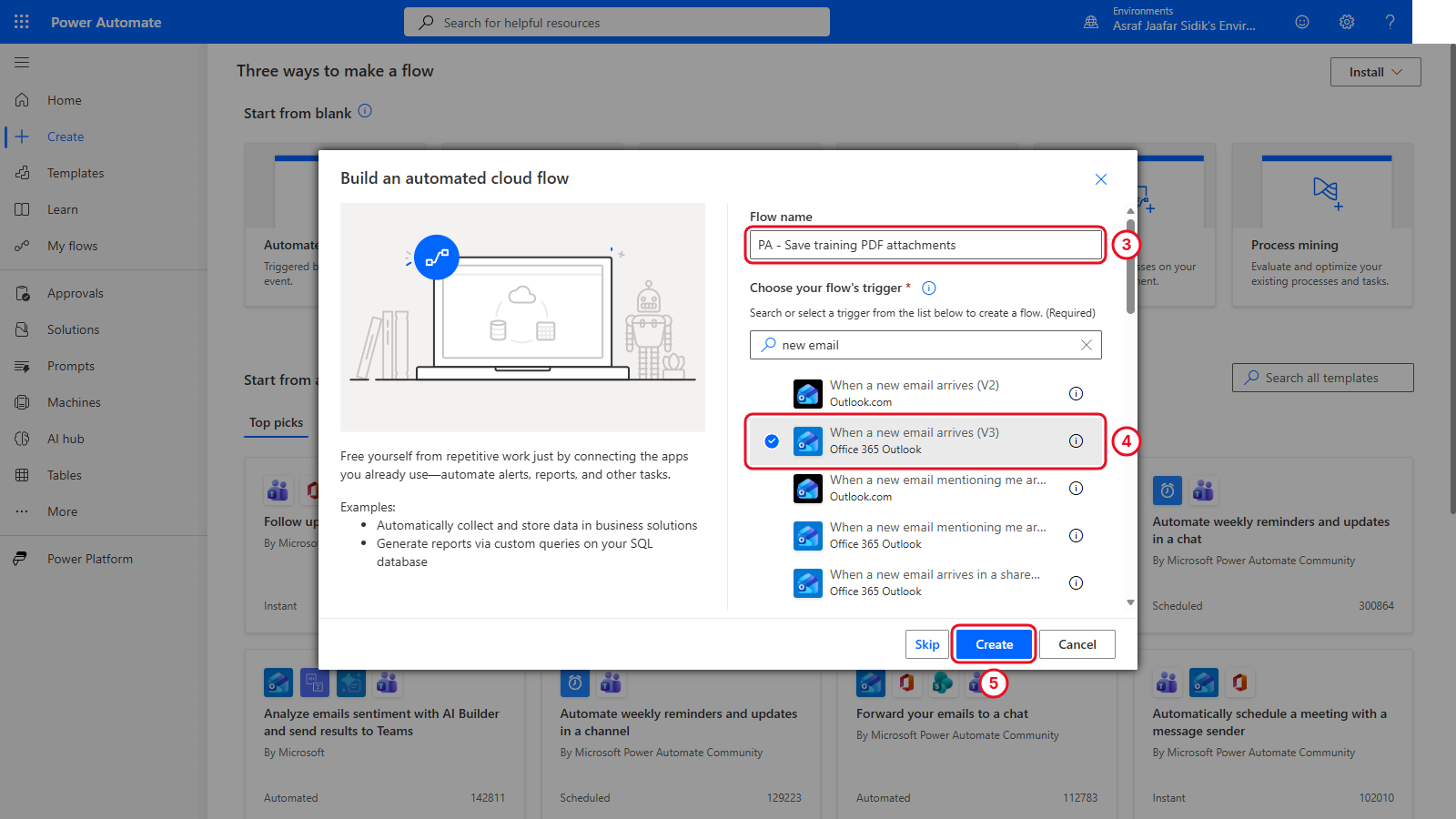Show info for When a new email arrives (V2)
1456x819 pixels.
click(x=1076, y=394)
